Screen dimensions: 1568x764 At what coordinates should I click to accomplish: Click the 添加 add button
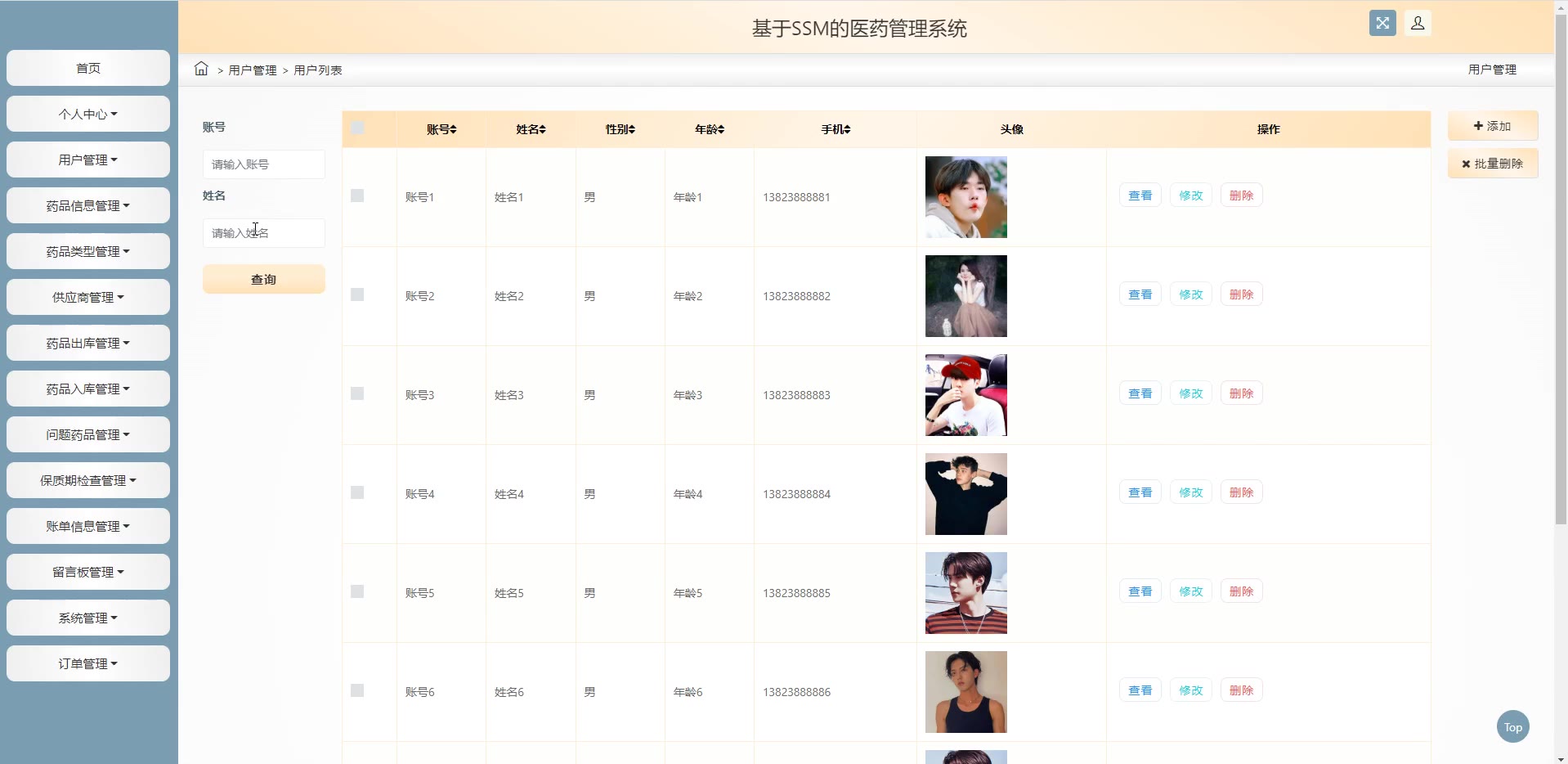click(1493, 126)
